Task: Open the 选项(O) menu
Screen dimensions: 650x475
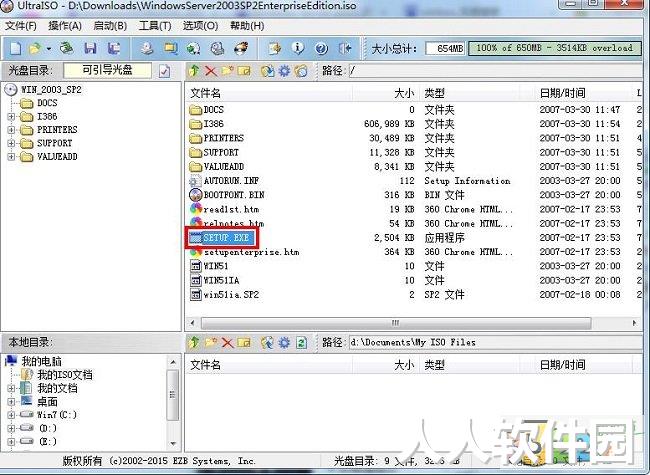Action: 200,26
